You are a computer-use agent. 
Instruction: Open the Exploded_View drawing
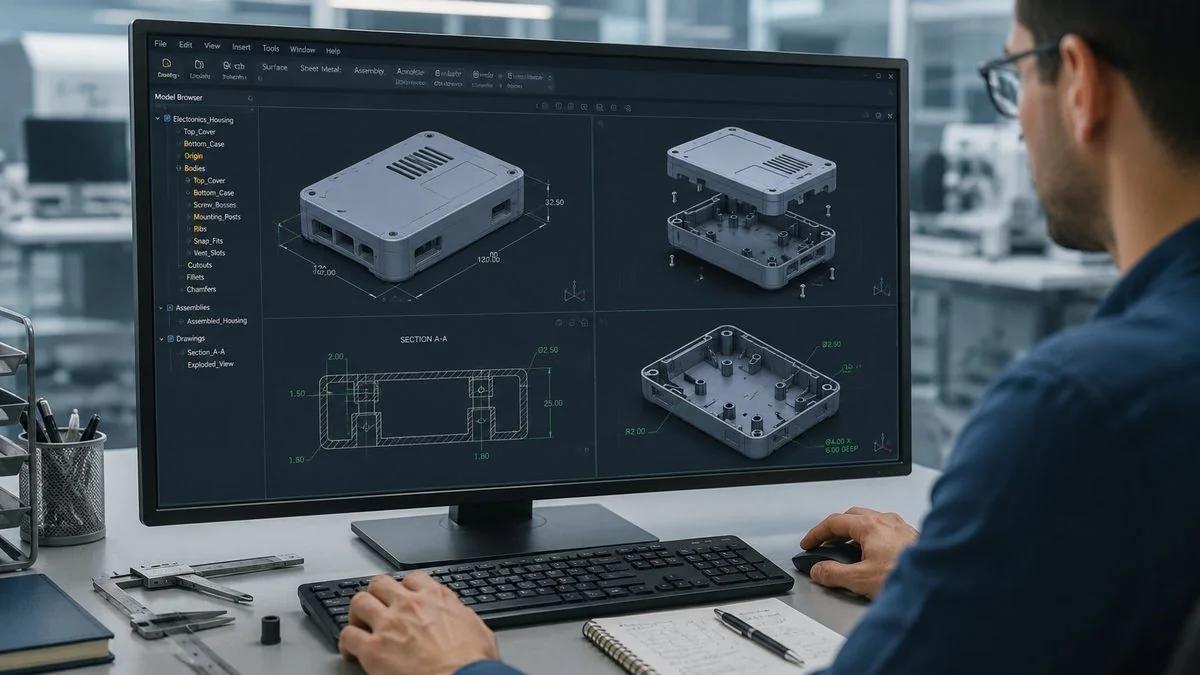tap(211, 364)
